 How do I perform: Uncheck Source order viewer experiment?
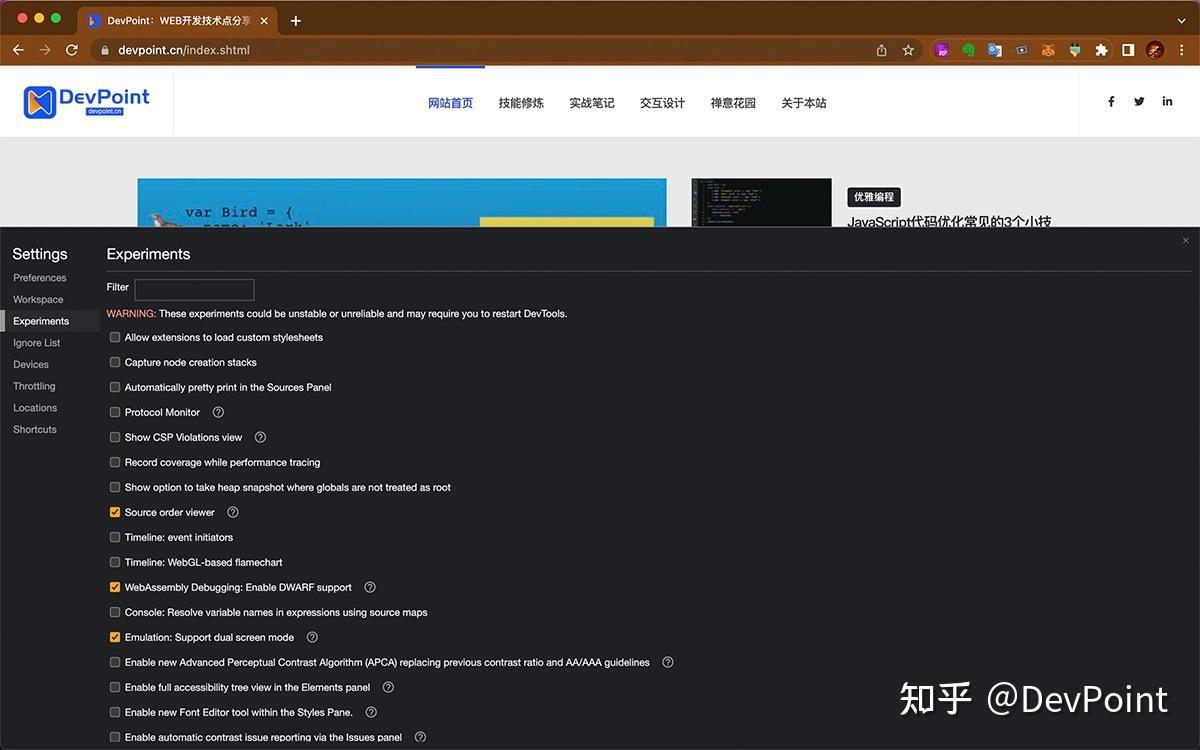tap(115, 512)
